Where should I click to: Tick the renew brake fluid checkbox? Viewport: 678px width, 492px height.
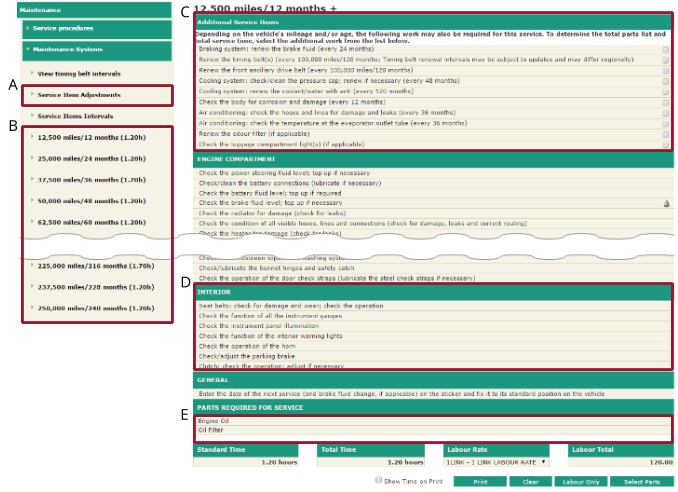pos(666,48)
